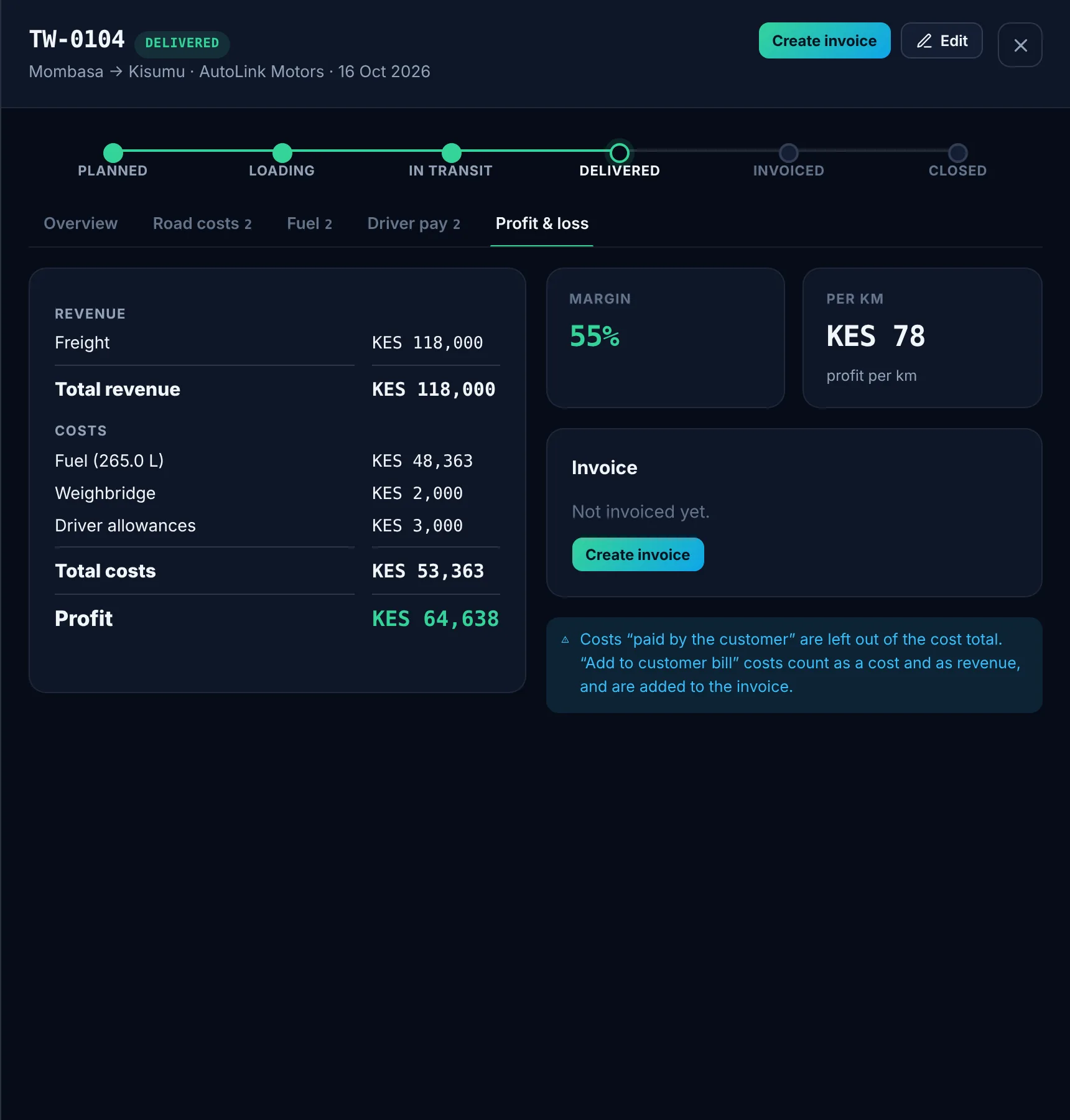Select the Profit & loss tab
Screen dimensions: 1070x1120
(x=542, y=223)
